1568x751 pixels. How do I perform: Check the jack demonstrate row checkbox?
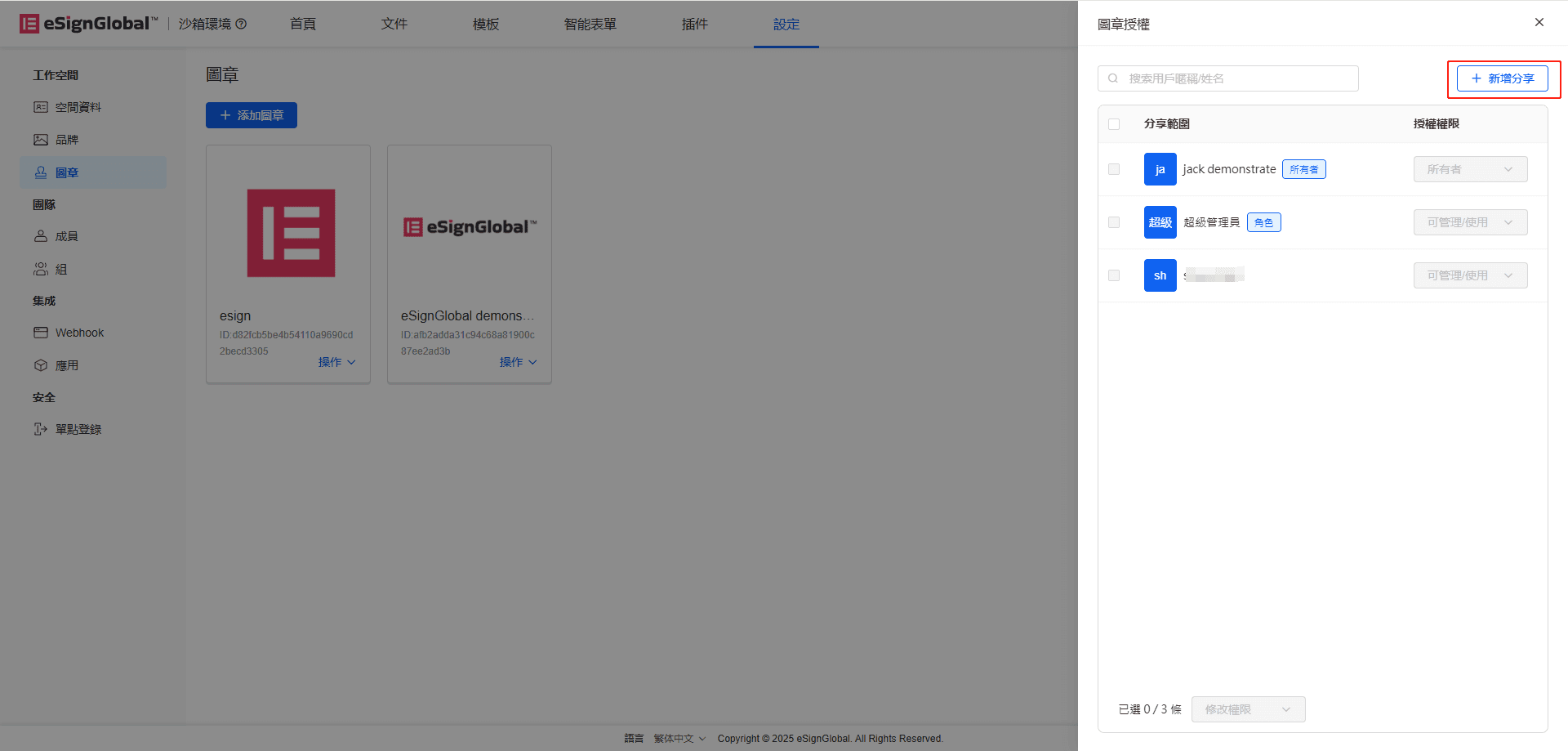[1114, 169]
